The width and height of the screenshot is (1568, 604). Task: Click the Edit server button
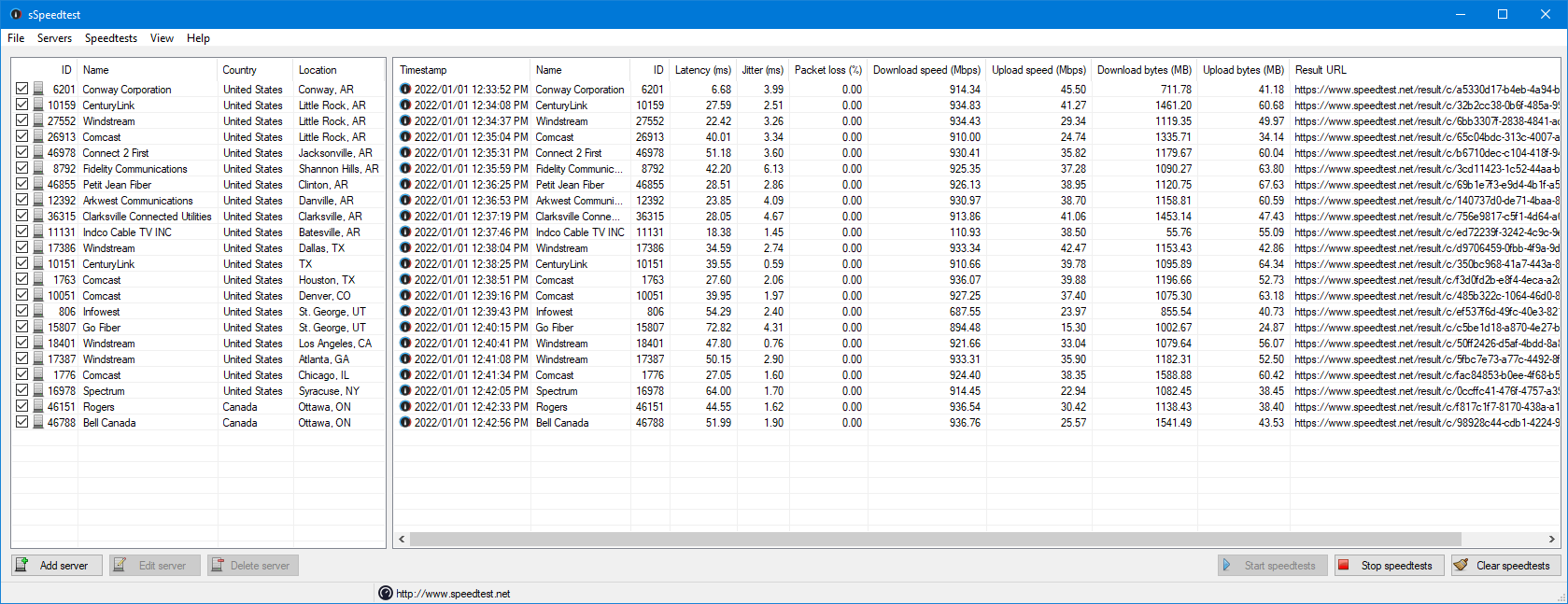click(x=155, y=566)
